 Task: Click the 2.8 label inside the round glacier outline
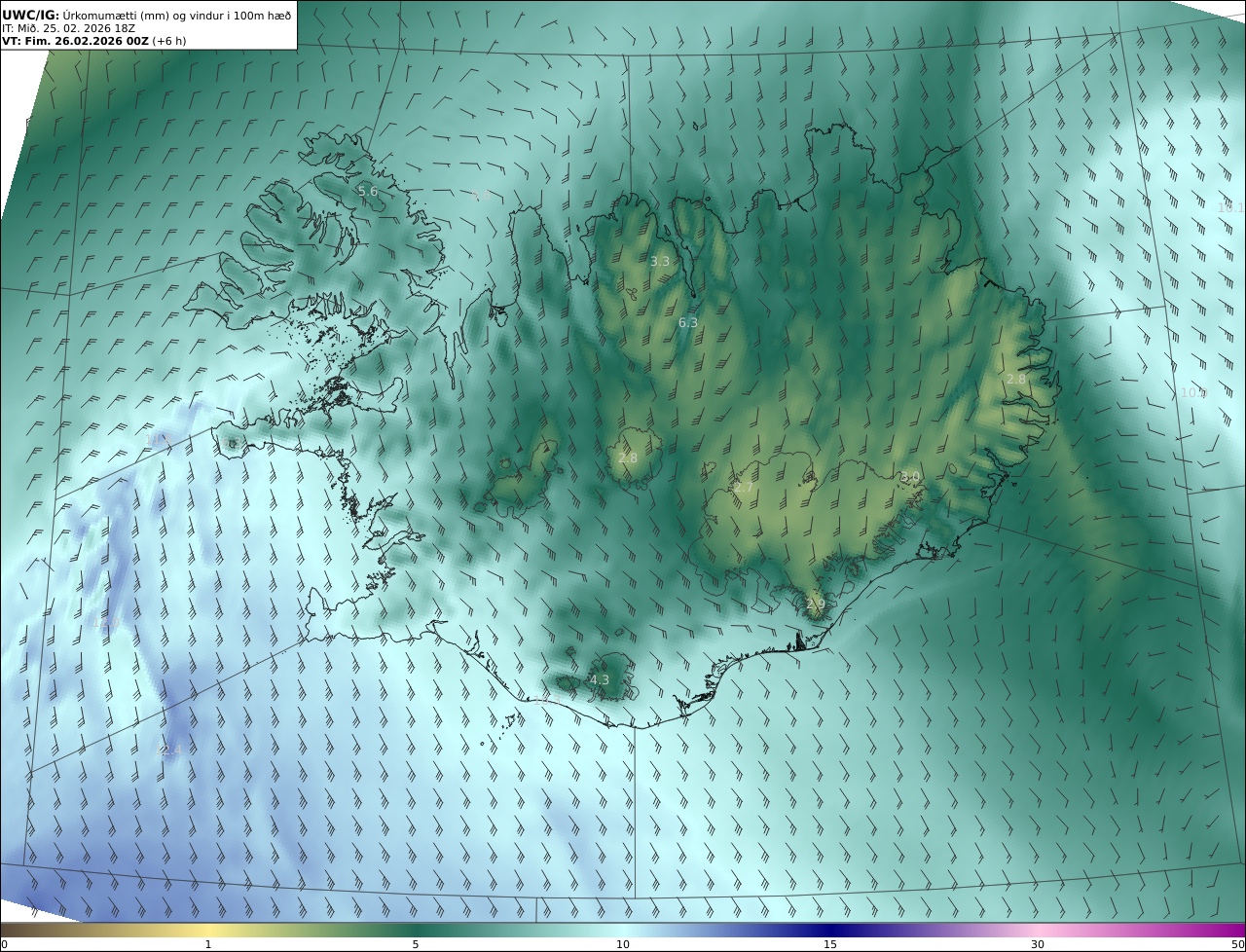pyautogui.click(x=628, y=458)
